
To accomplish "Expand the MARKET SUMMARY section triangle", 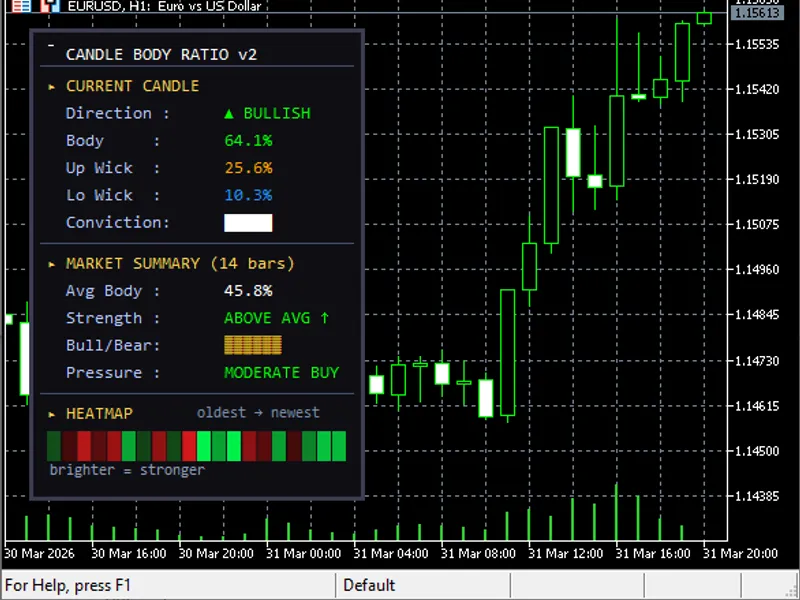I will click(x=52, y=264).
